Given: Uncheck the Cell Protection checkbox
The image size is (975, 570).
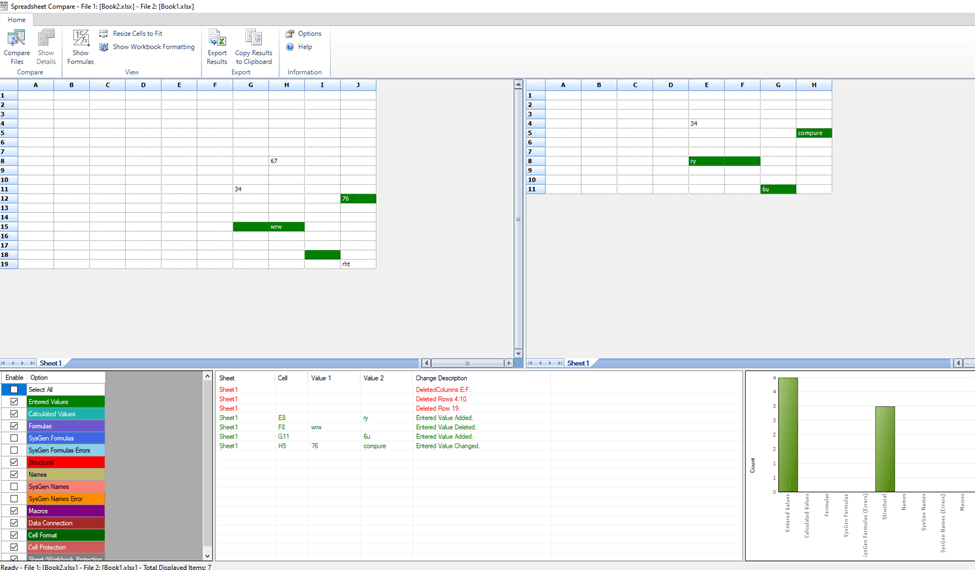Looking at the screenshot, I should 14,547.
